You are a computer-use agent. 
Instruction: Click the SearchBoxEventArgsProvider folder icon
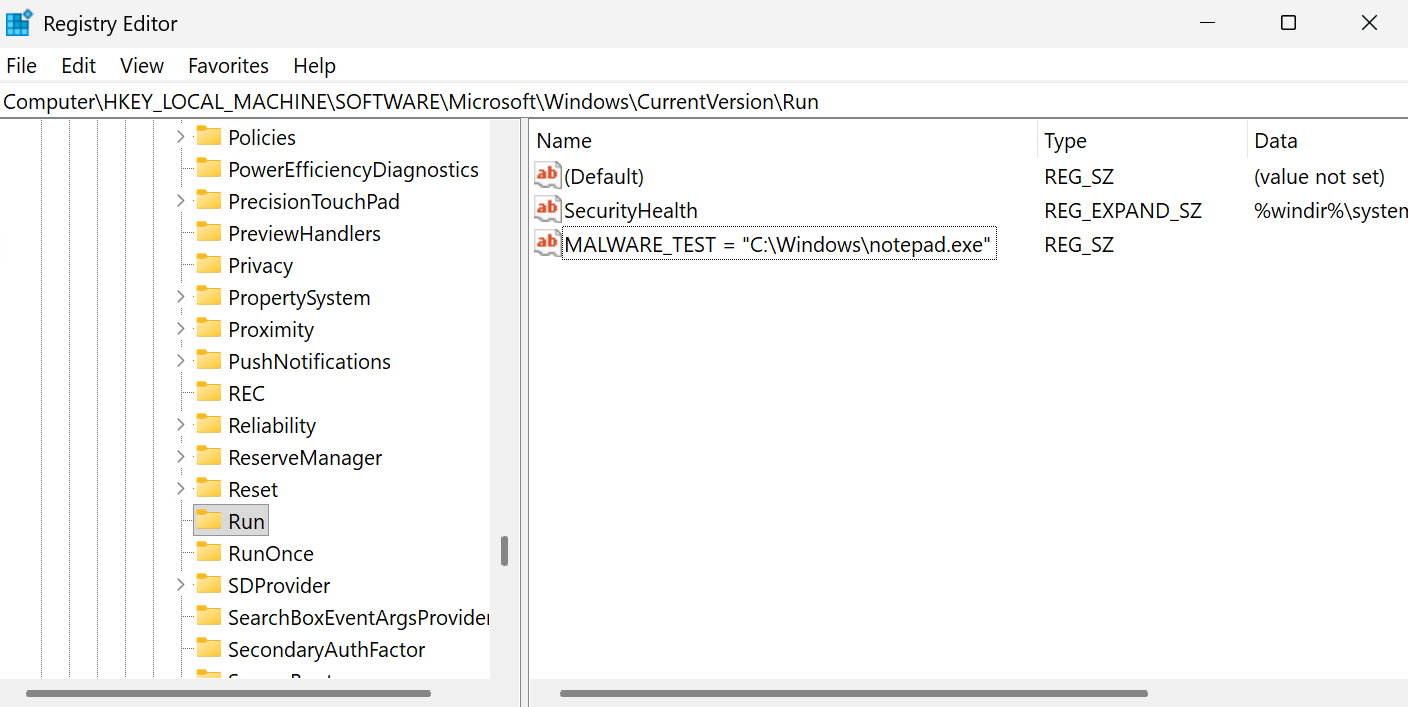click(x=209, y=617)
